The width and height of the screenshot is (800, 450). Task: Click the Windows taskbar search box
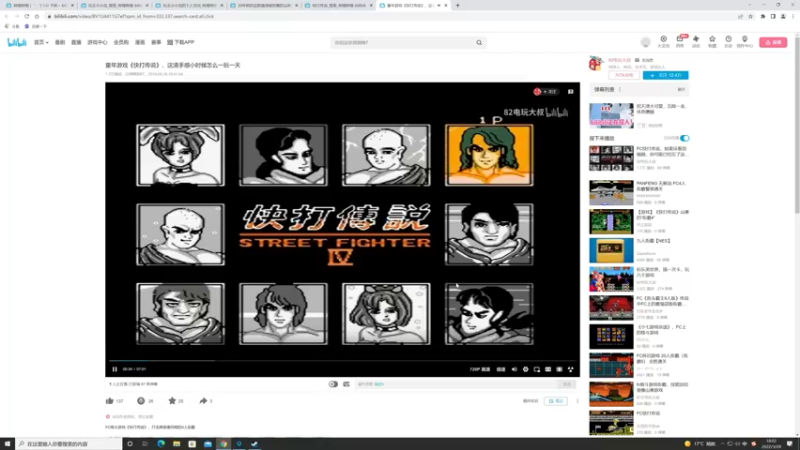pos(68,444)
